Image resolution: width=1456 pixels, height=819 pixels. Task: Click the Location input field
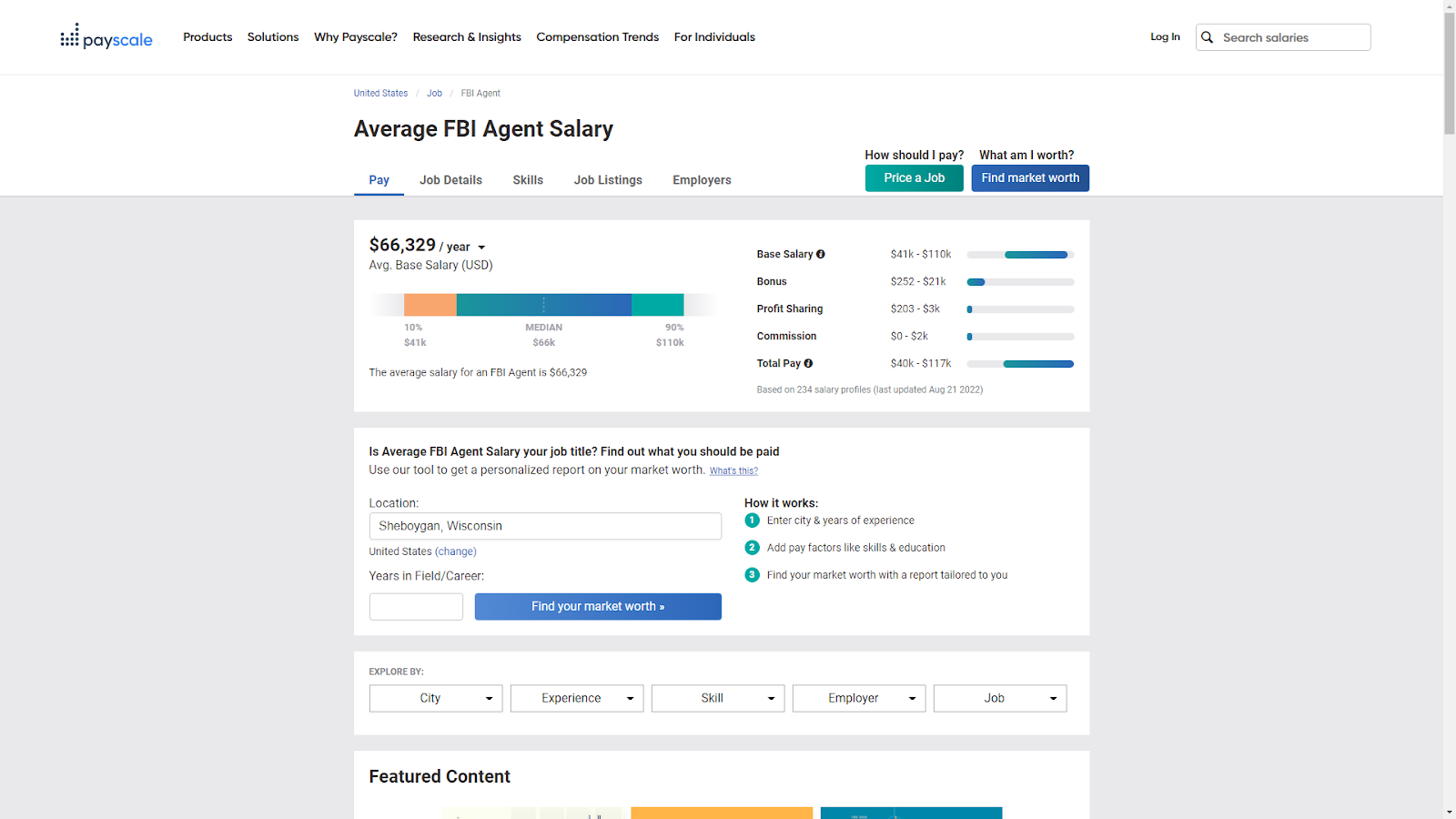(545, 526)
